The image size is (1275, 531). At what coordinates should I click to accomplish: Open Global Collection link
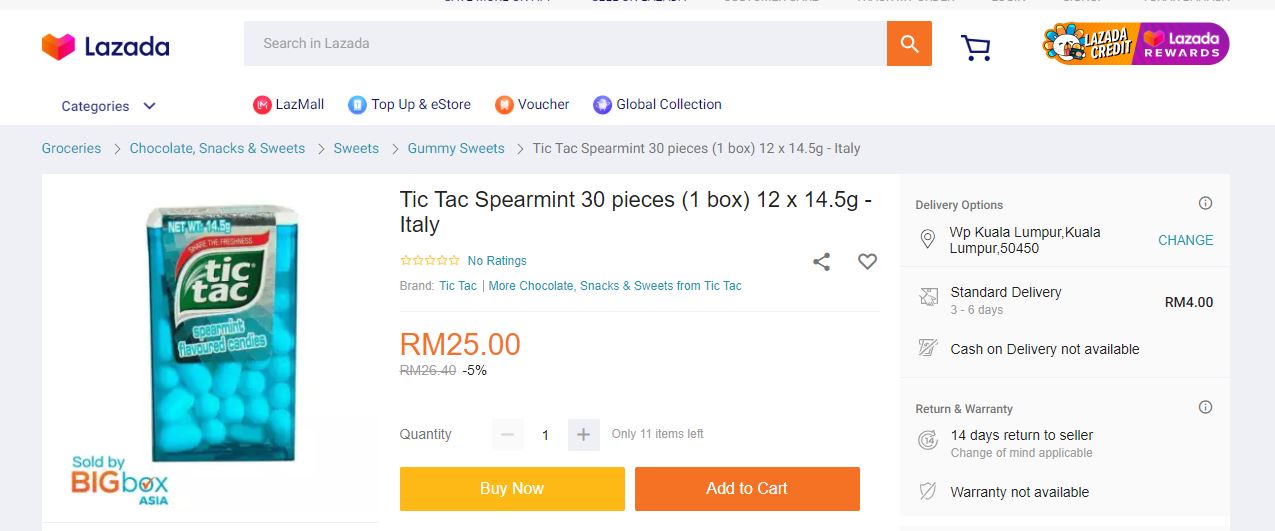click(x=657, y=104)
